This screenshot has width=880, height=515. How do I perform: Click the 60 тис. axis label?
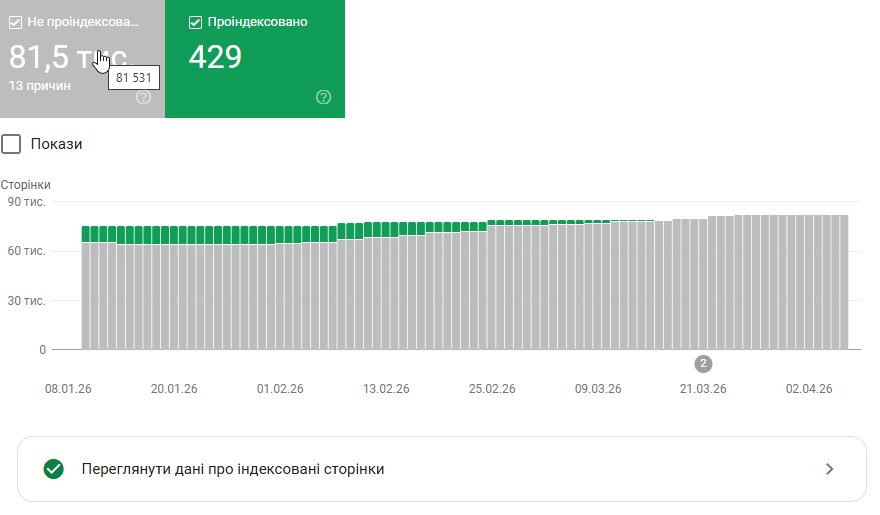point(26,251)
